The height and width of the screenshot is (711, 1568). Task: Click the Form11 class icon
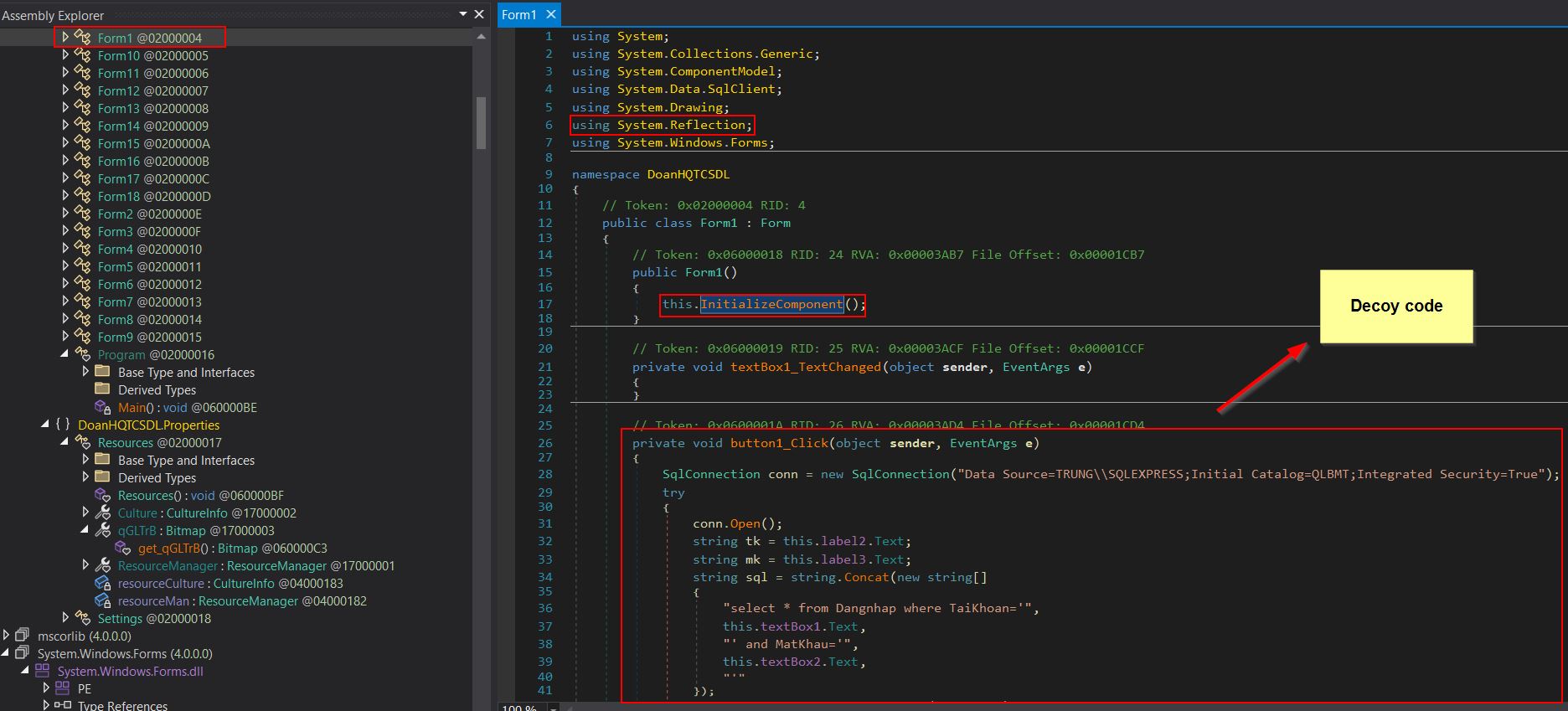tap(82, 72)
